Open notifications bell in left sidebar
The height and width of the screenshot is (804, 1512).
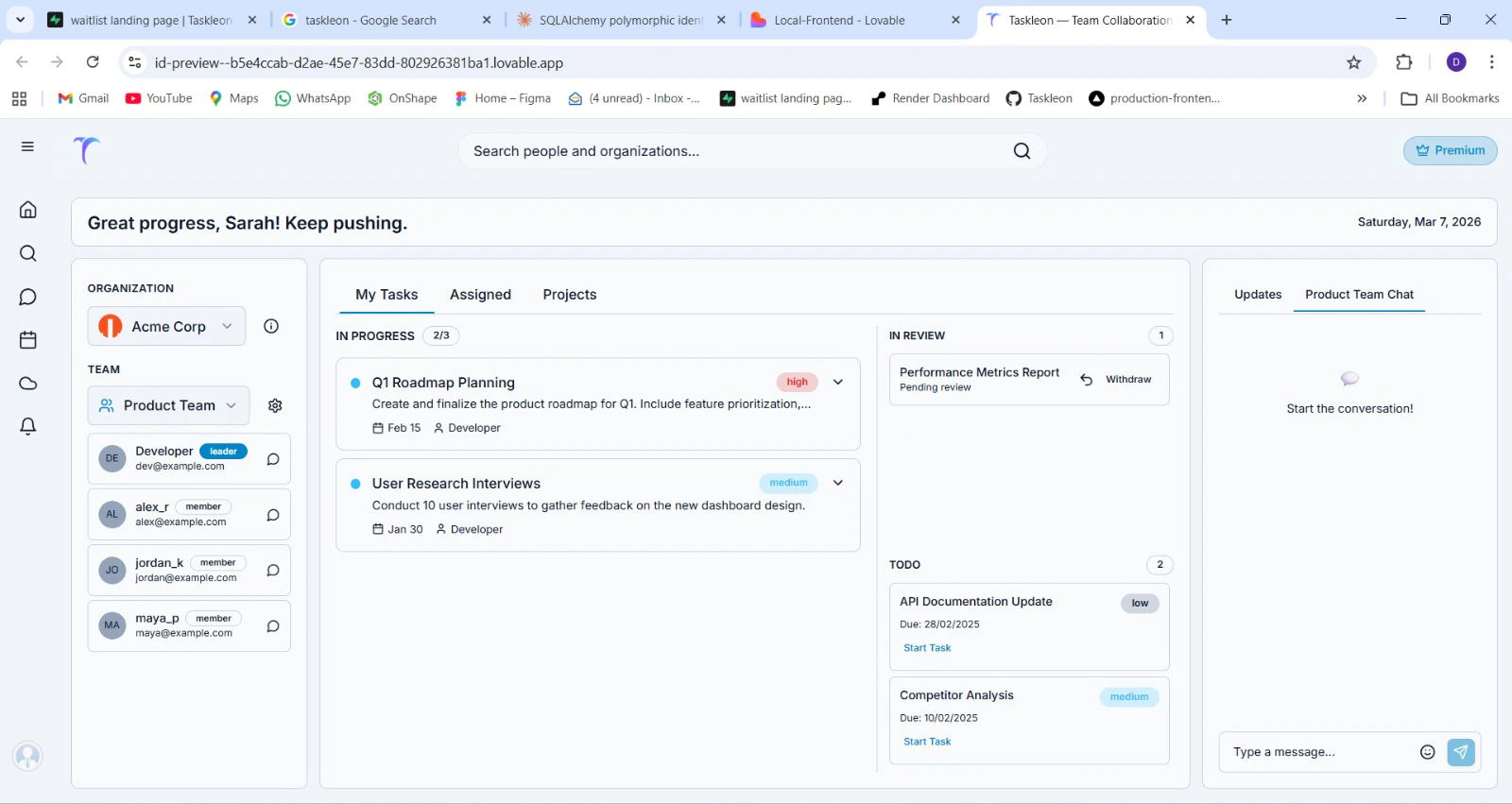(28, 426)
